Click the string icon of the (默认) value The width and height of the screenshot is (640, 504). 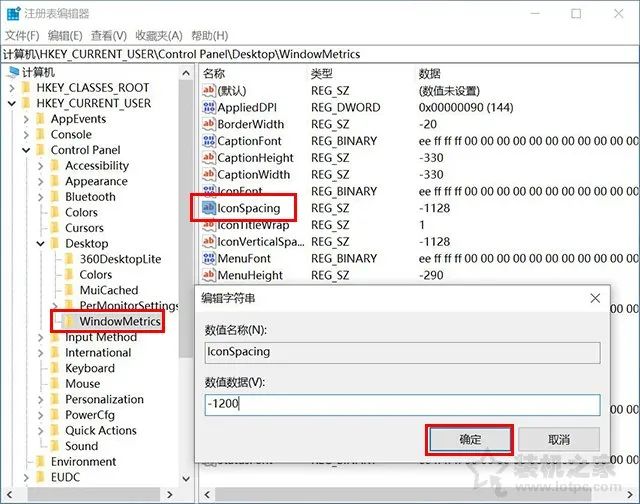pos(209,90)
